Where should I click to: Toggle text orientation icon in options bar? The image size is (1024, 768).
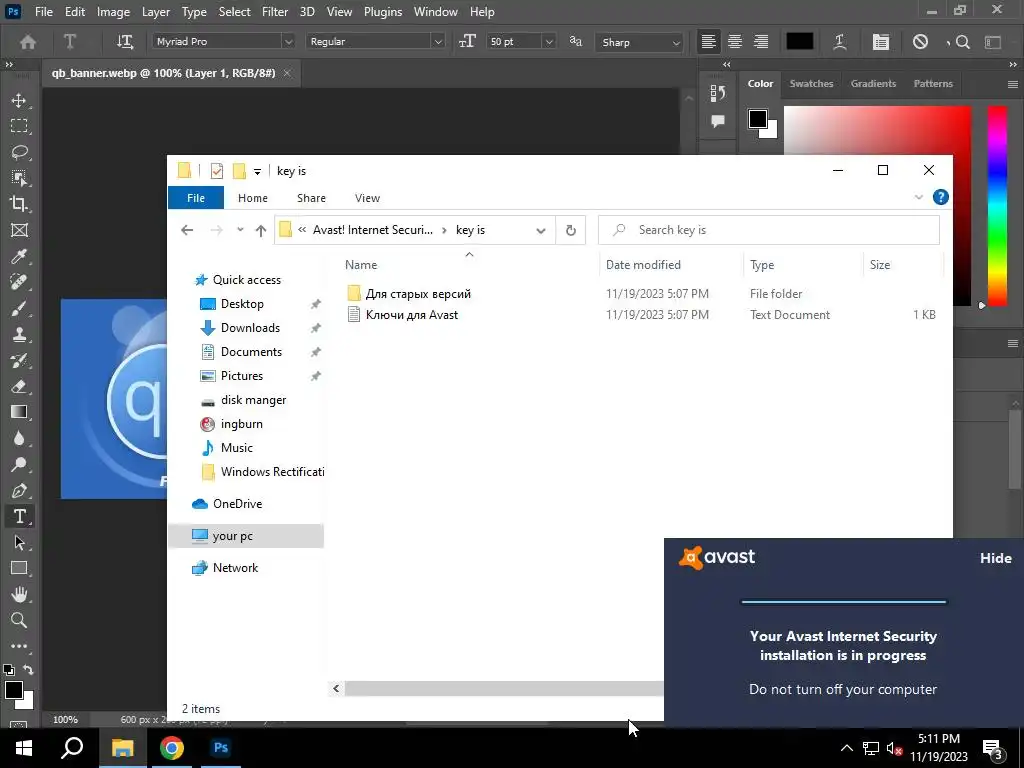124,42
